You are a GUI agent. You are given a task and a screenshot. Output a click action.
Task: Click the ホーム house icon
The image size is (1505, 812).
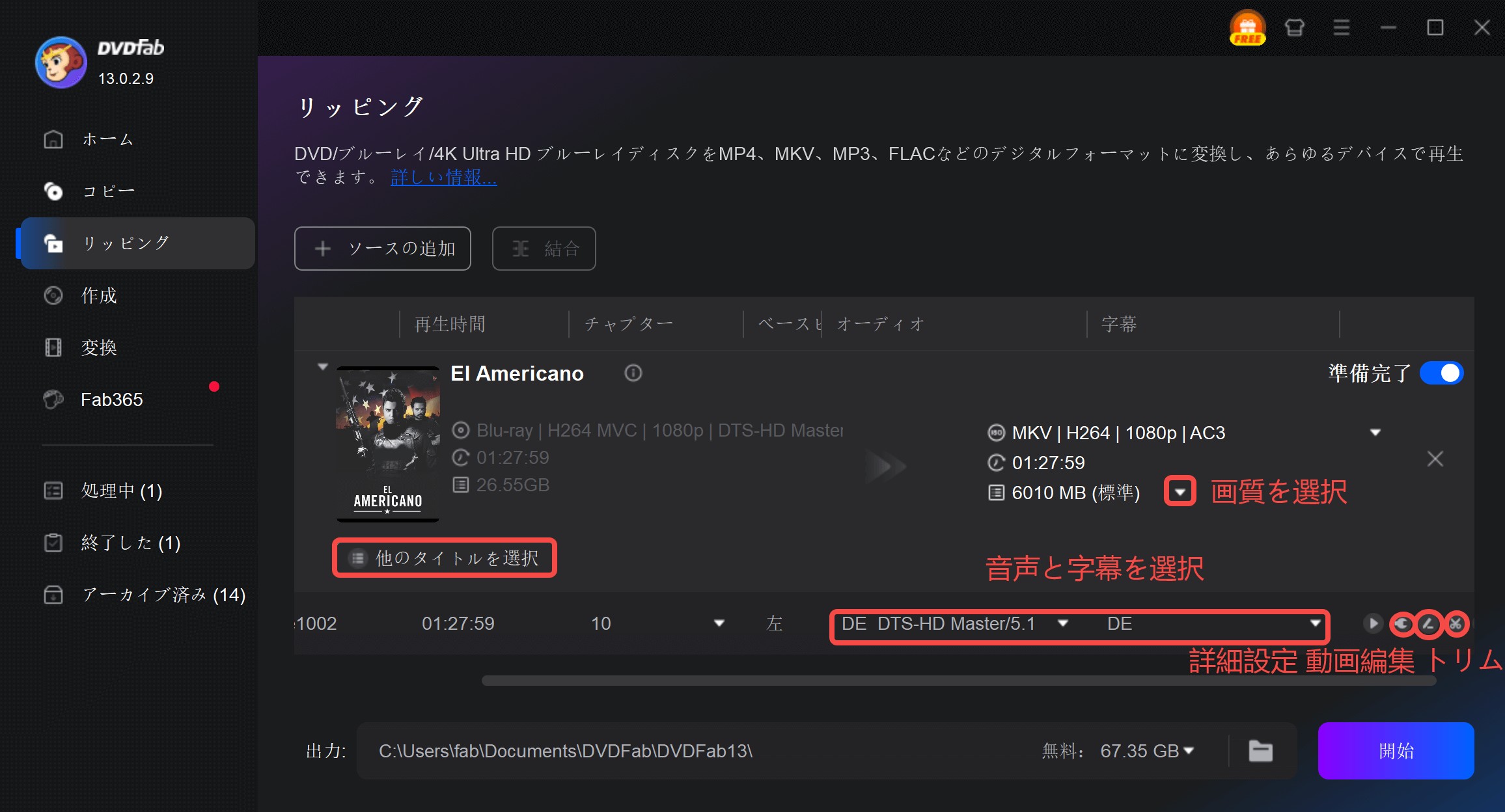53,139
